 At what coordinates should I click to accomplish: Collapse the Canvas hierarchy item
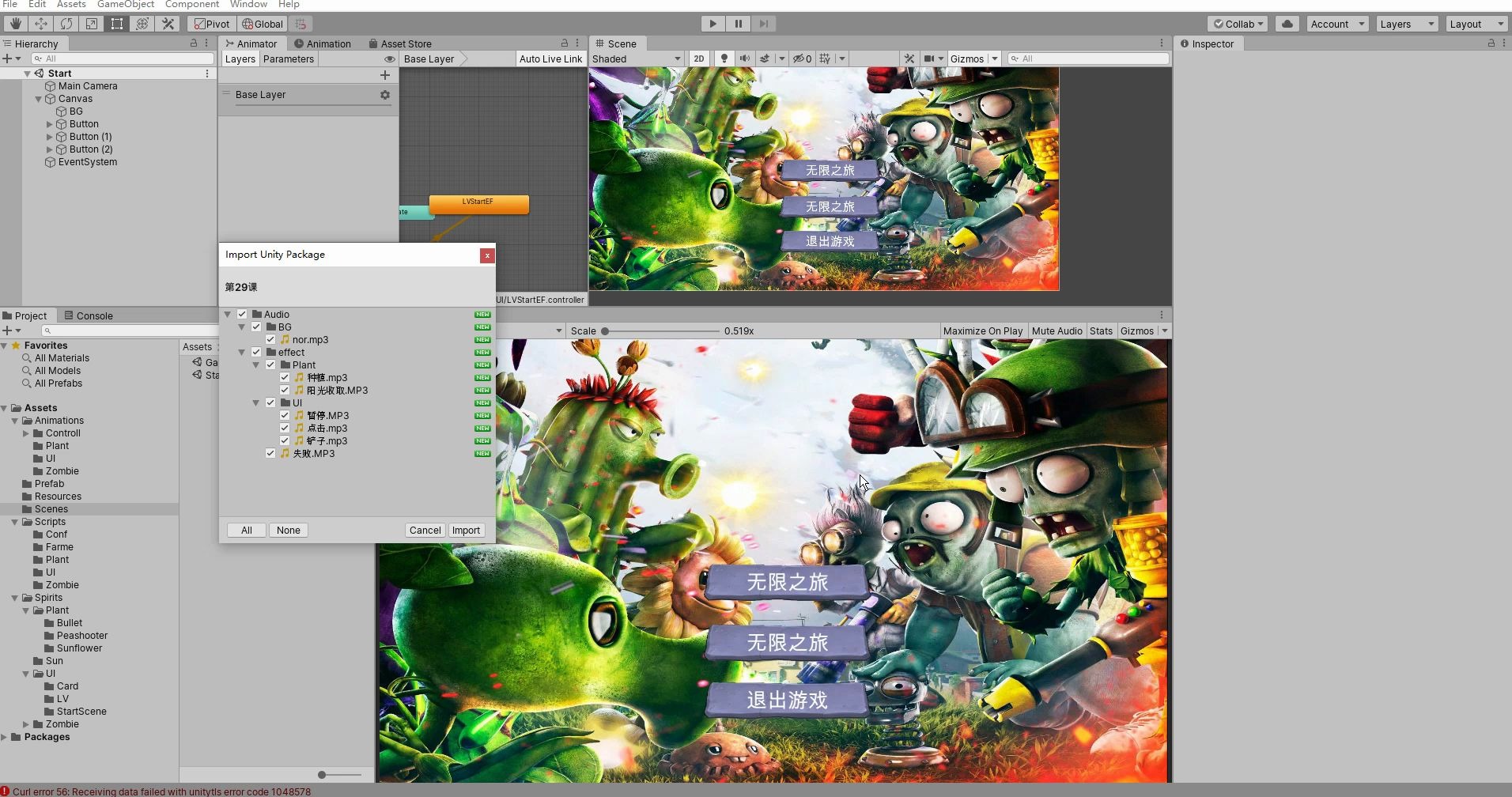click(x=37, y=99)
